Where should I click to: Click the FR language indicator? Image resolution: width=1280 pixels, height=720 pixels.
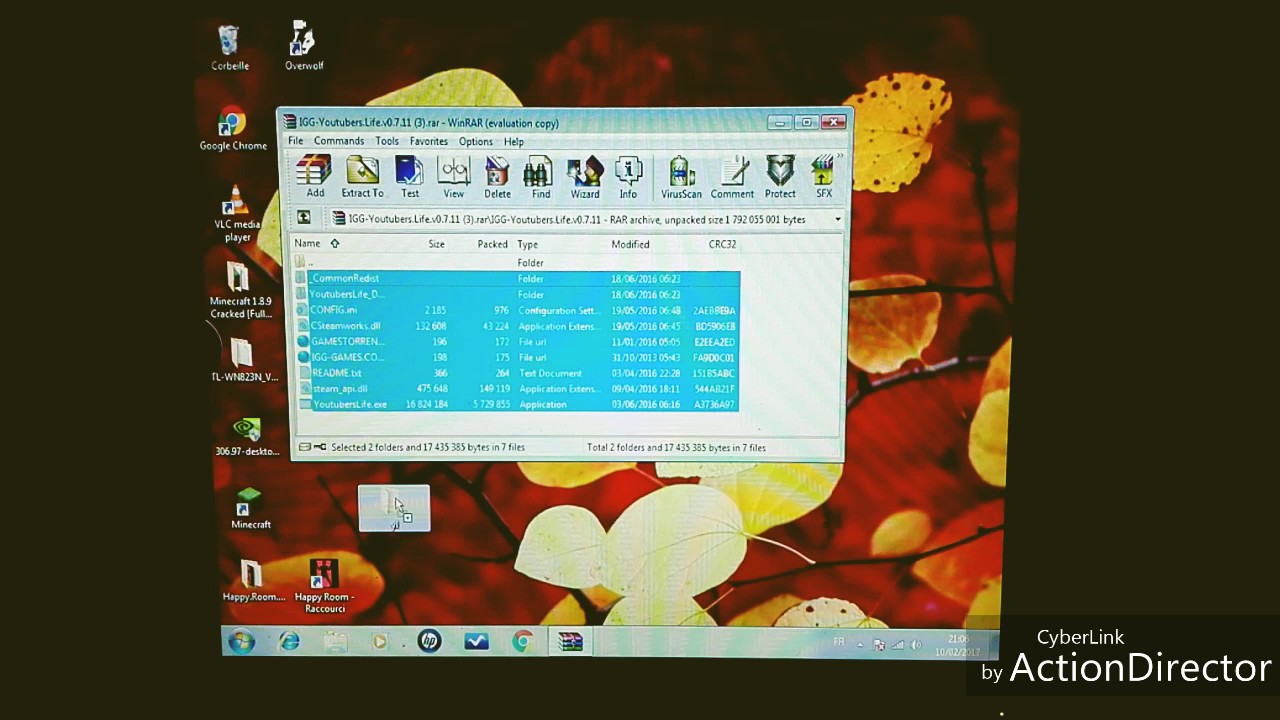839,642
